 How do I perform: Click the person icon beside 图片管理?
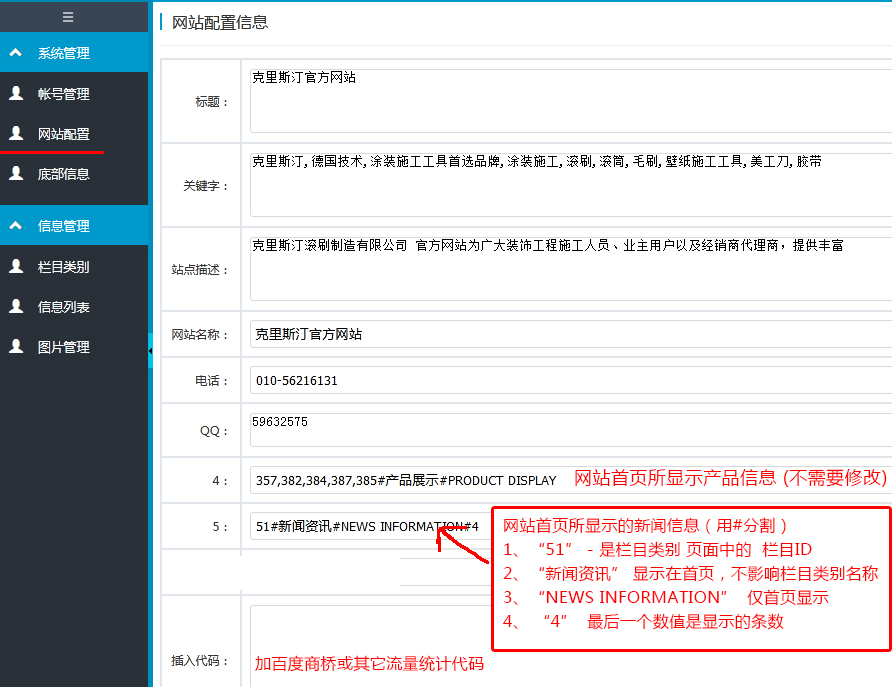tap(16, 346)
